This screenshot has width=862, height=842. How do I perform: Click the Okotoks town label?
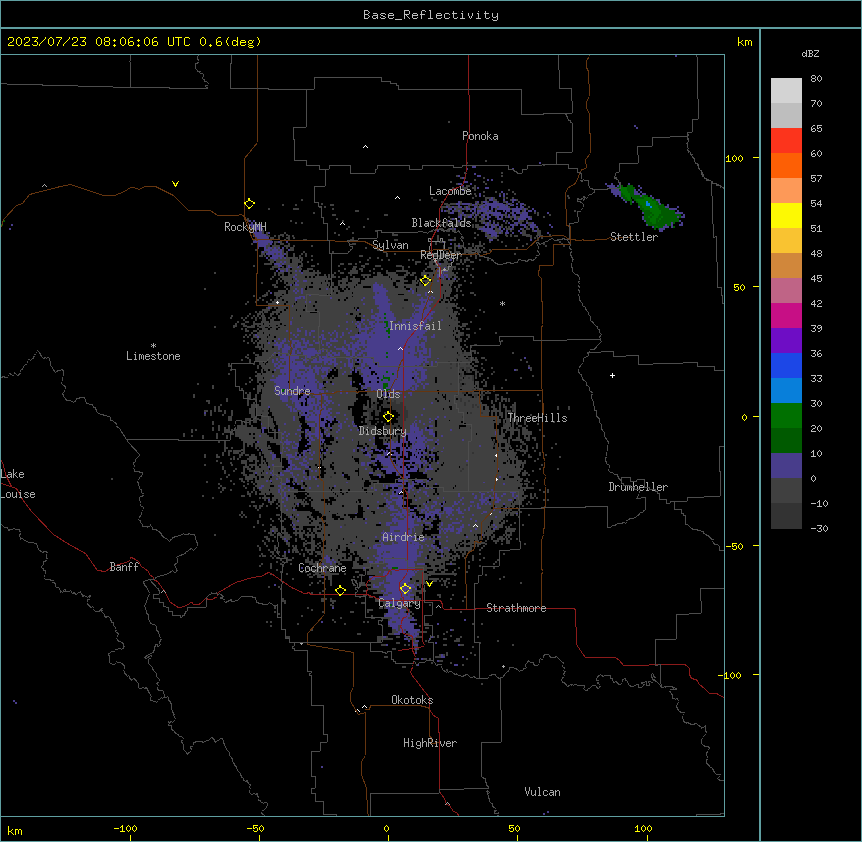(x=412, y=700)
